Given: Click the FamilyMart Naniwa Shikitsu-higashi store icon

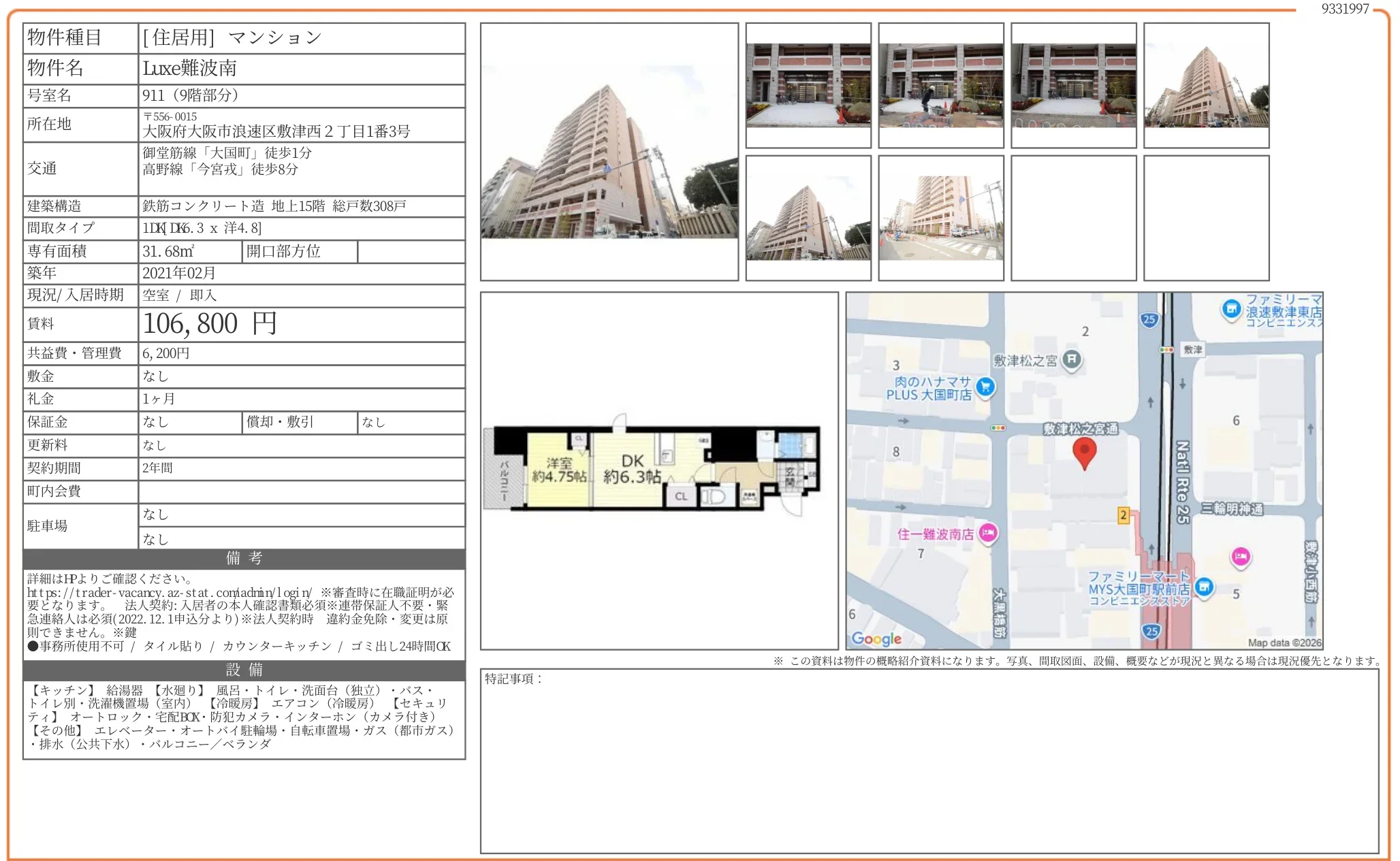Looking at the screenshot, I should 1230,309.
